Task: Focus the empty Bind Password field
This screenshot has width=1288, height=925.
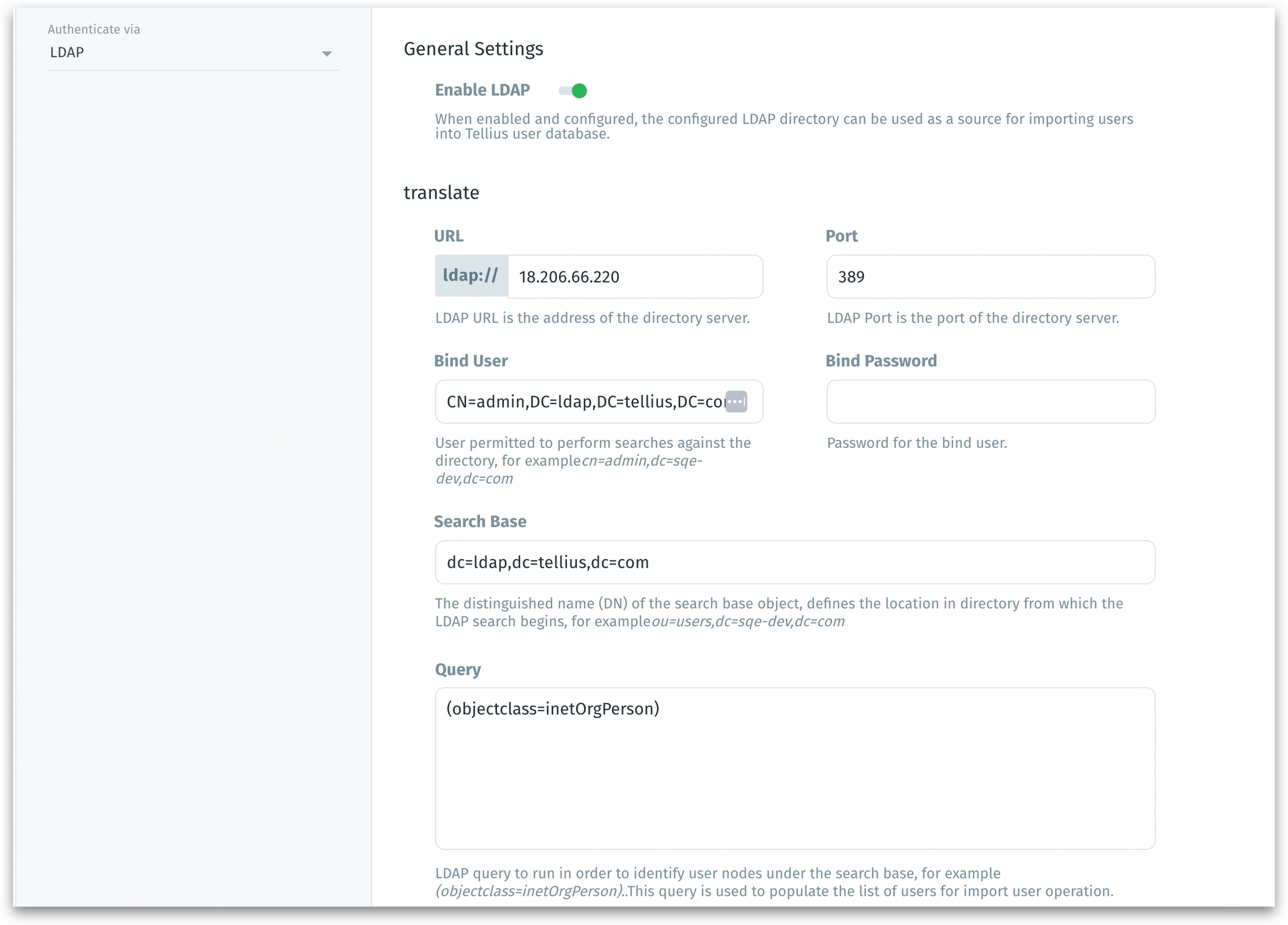Action: [x=990, y=402]
